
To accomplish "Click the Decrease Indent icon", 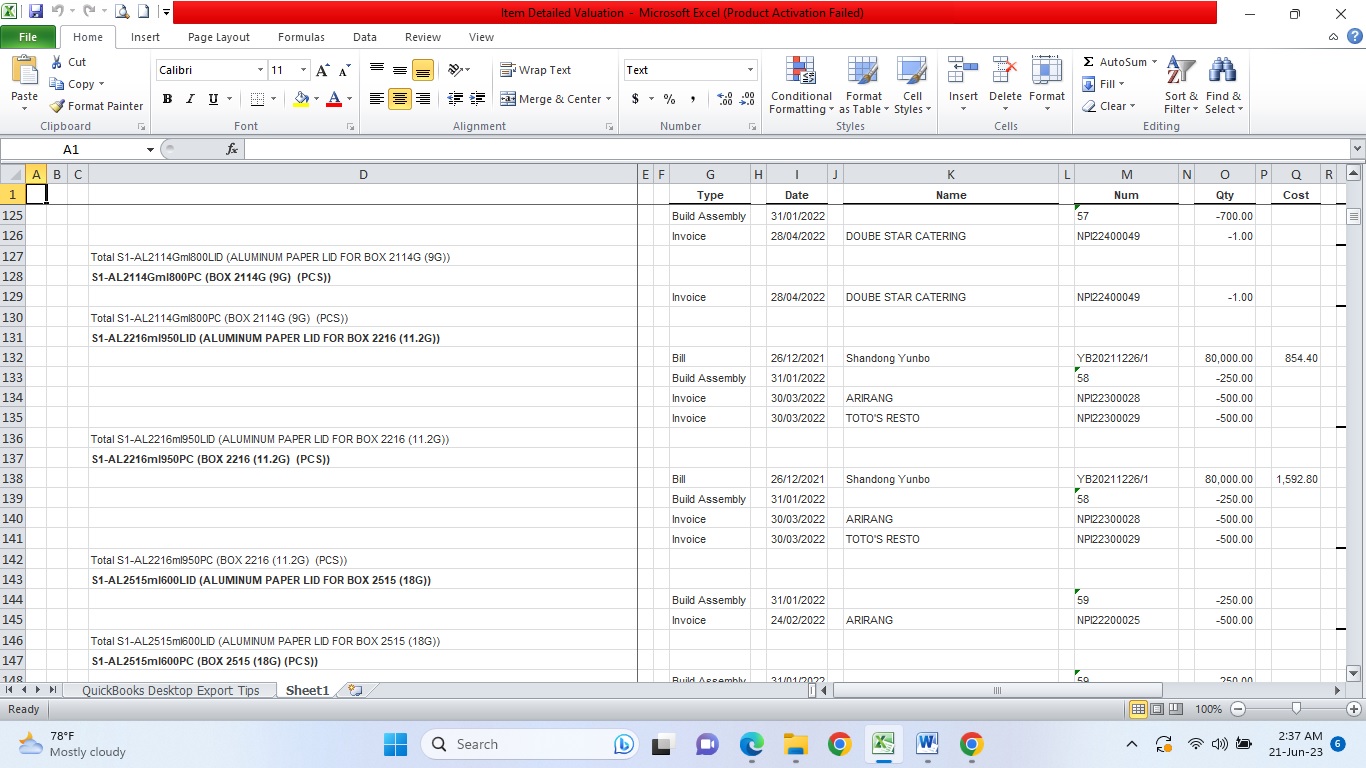I will click(455, 99).
